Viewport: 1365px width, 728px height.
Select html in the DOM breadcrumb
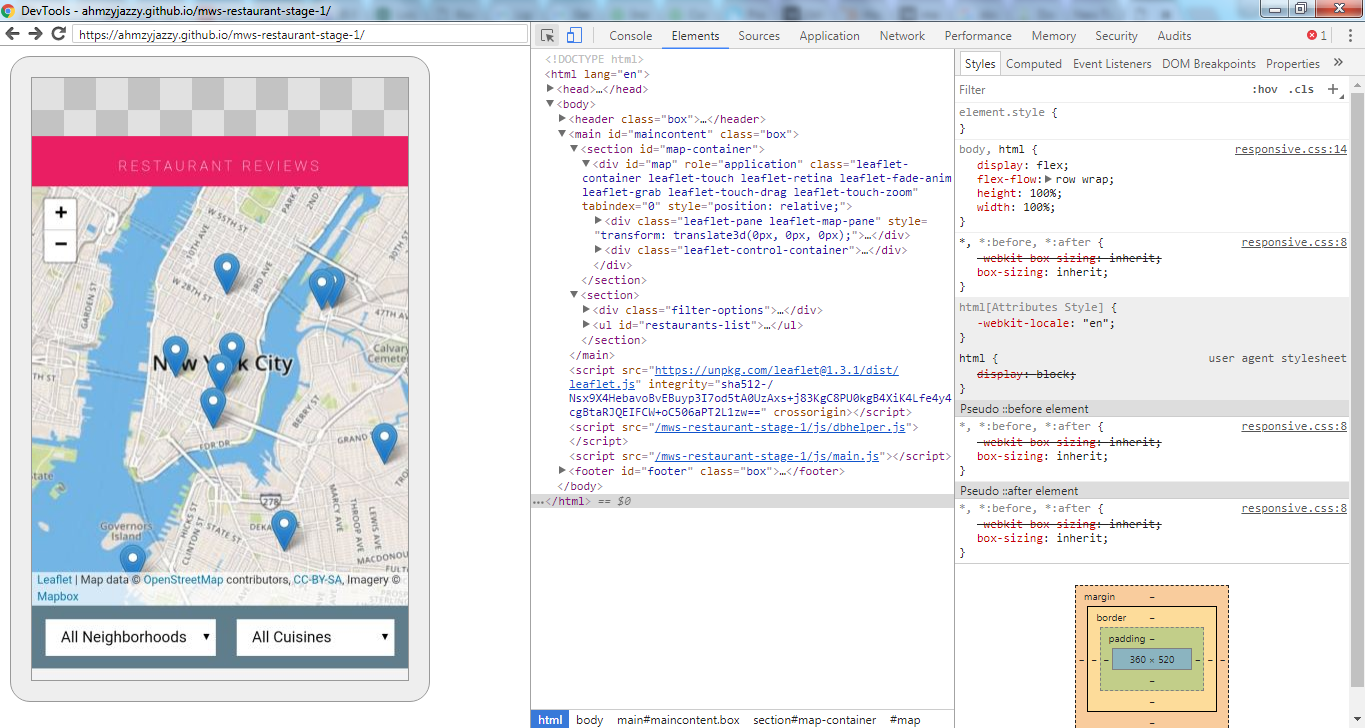pyautogui.click(x=550, y=719)
